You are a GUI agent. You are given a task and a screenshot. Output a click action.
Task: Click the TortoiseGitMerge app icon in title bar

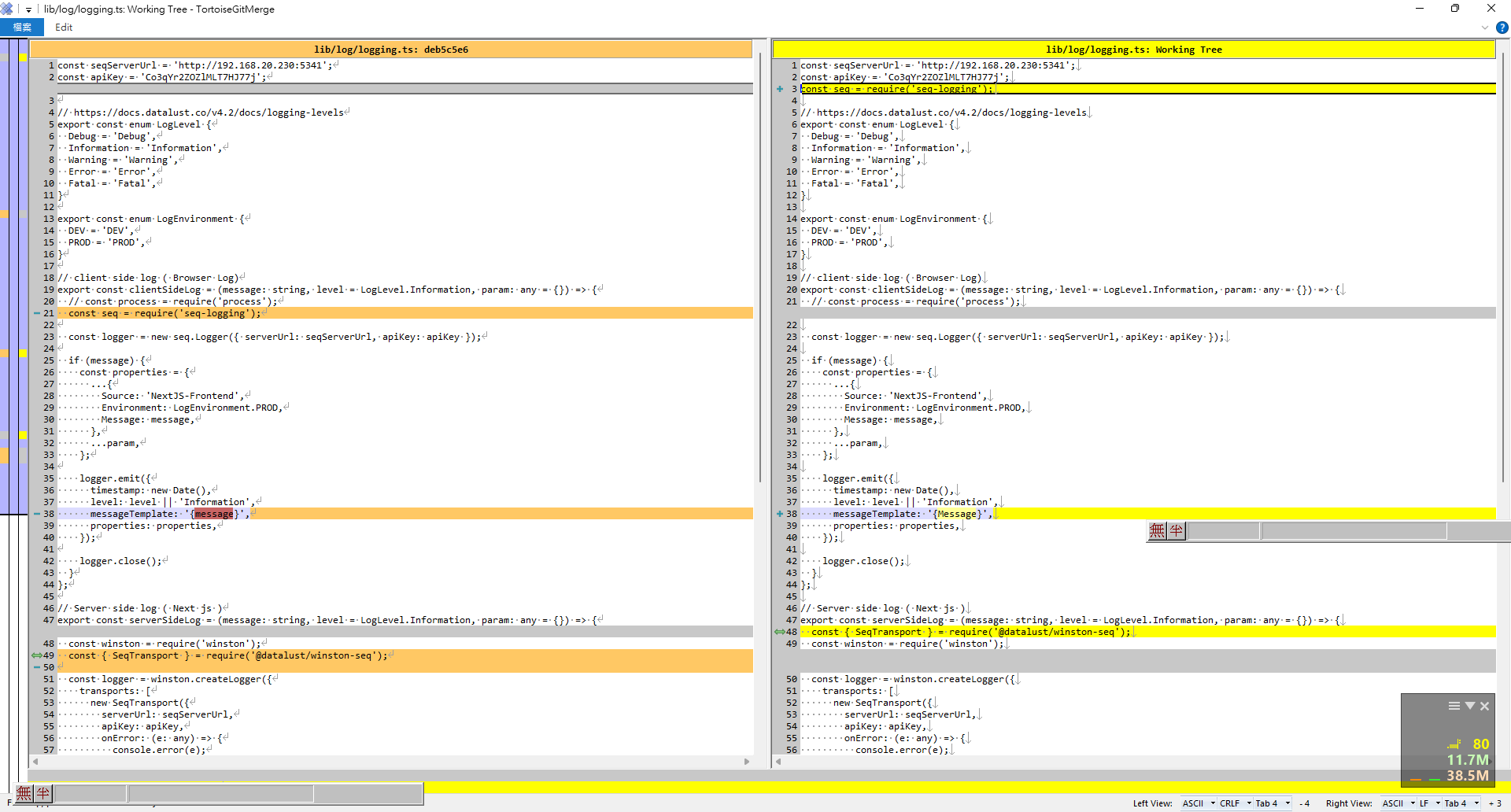click(x=7, y=9)
